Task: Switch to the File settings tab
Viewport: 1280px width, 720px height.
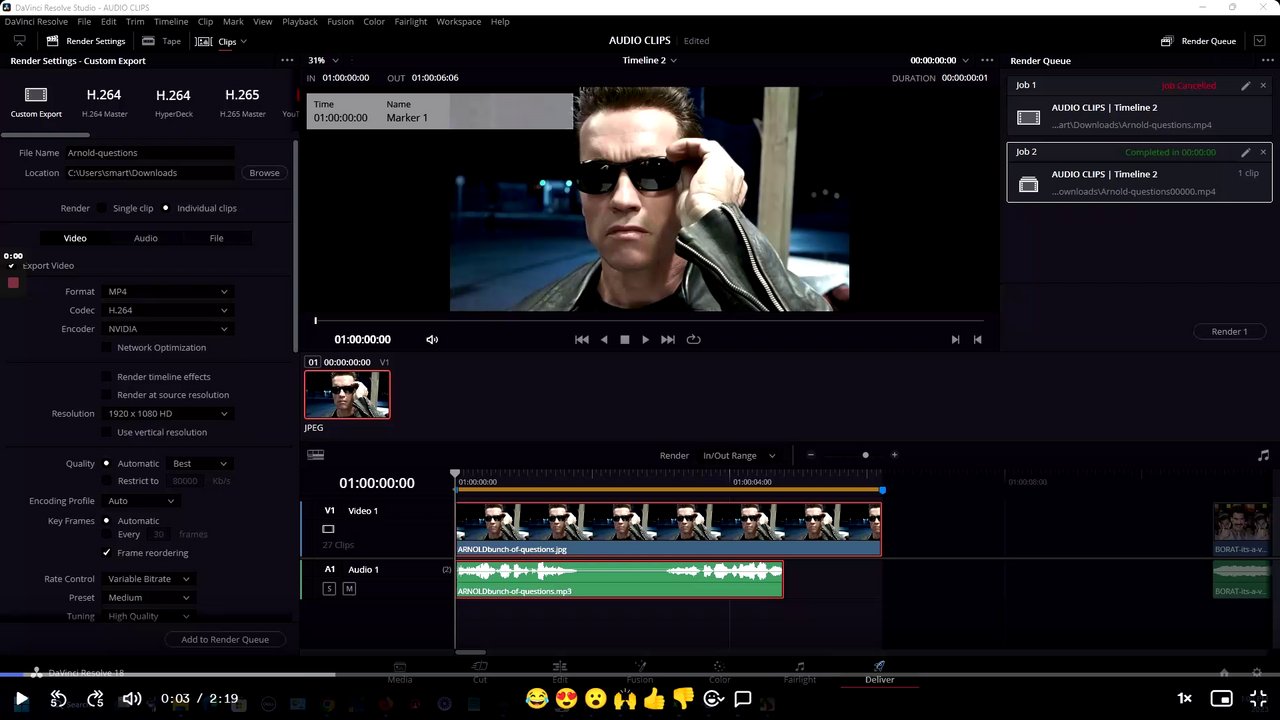Action: (x=217, y=238)
